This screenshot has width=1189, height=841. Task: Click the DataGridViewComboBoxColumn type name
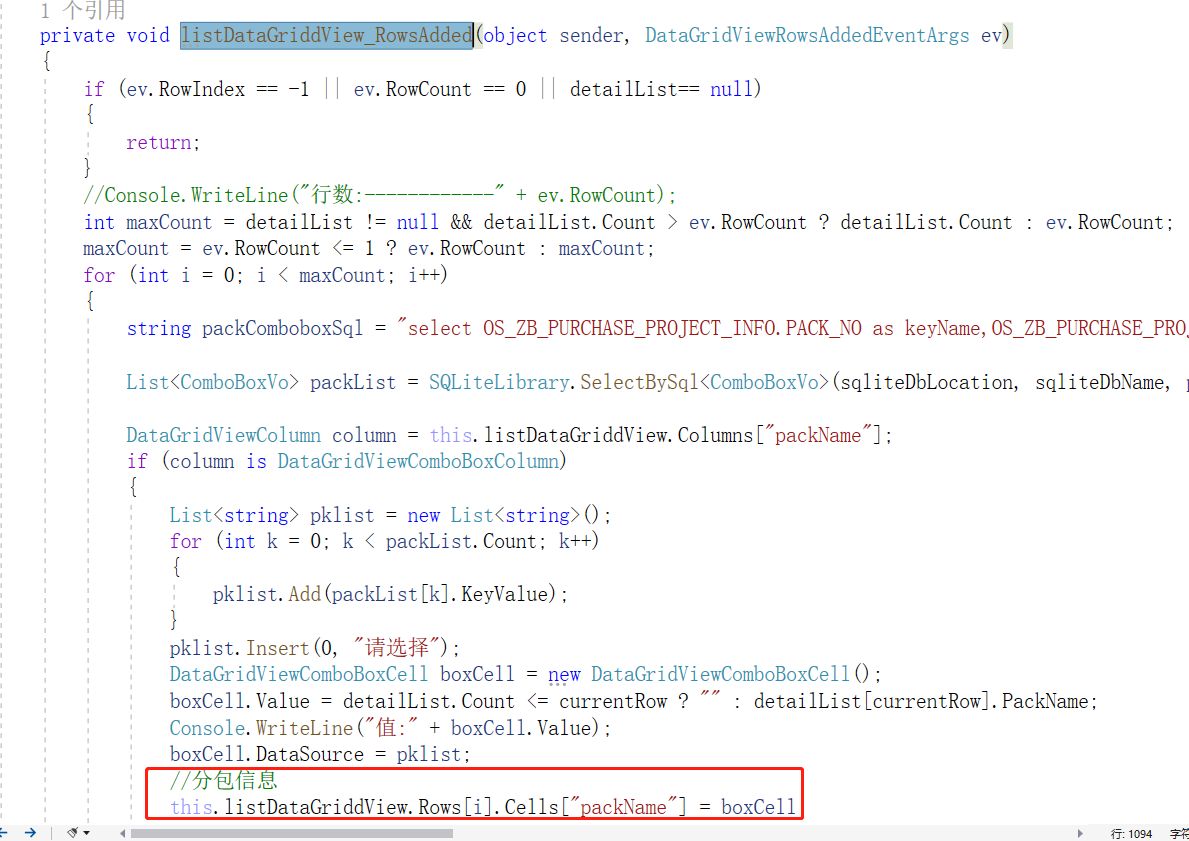click(418, 461)
